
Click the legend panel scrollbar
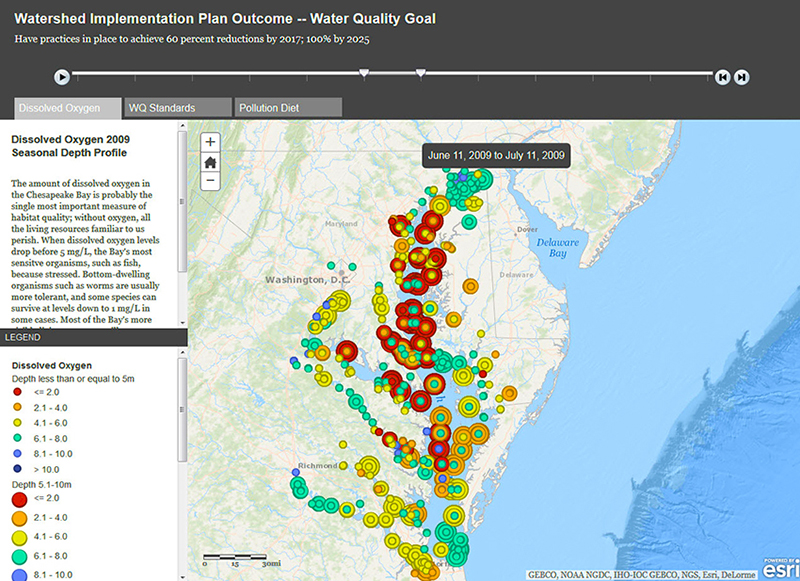(x=182, y=410)
